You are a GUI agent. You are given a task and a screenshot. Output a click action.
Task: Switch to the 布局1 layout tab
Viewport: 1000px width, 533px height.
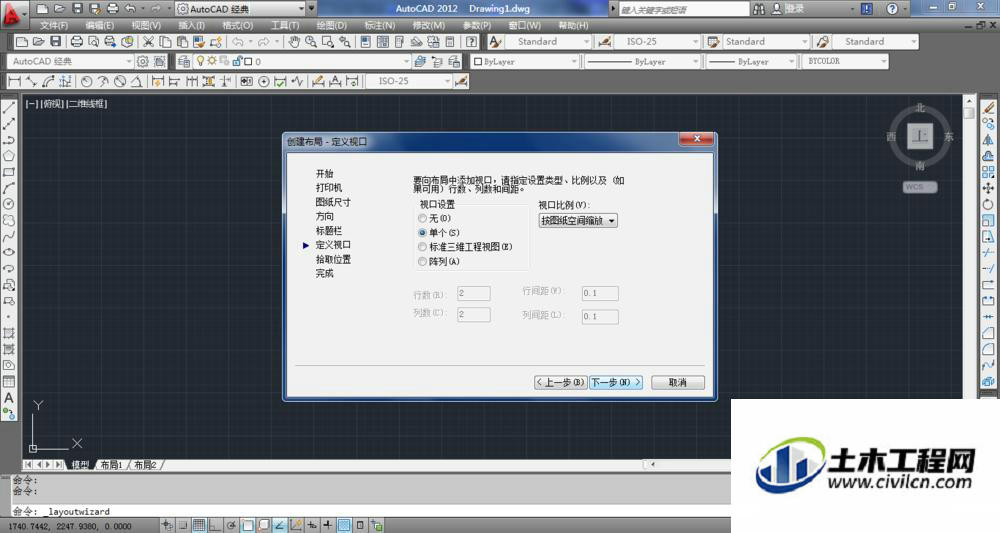pyautogui.click(x=111, y=465)
